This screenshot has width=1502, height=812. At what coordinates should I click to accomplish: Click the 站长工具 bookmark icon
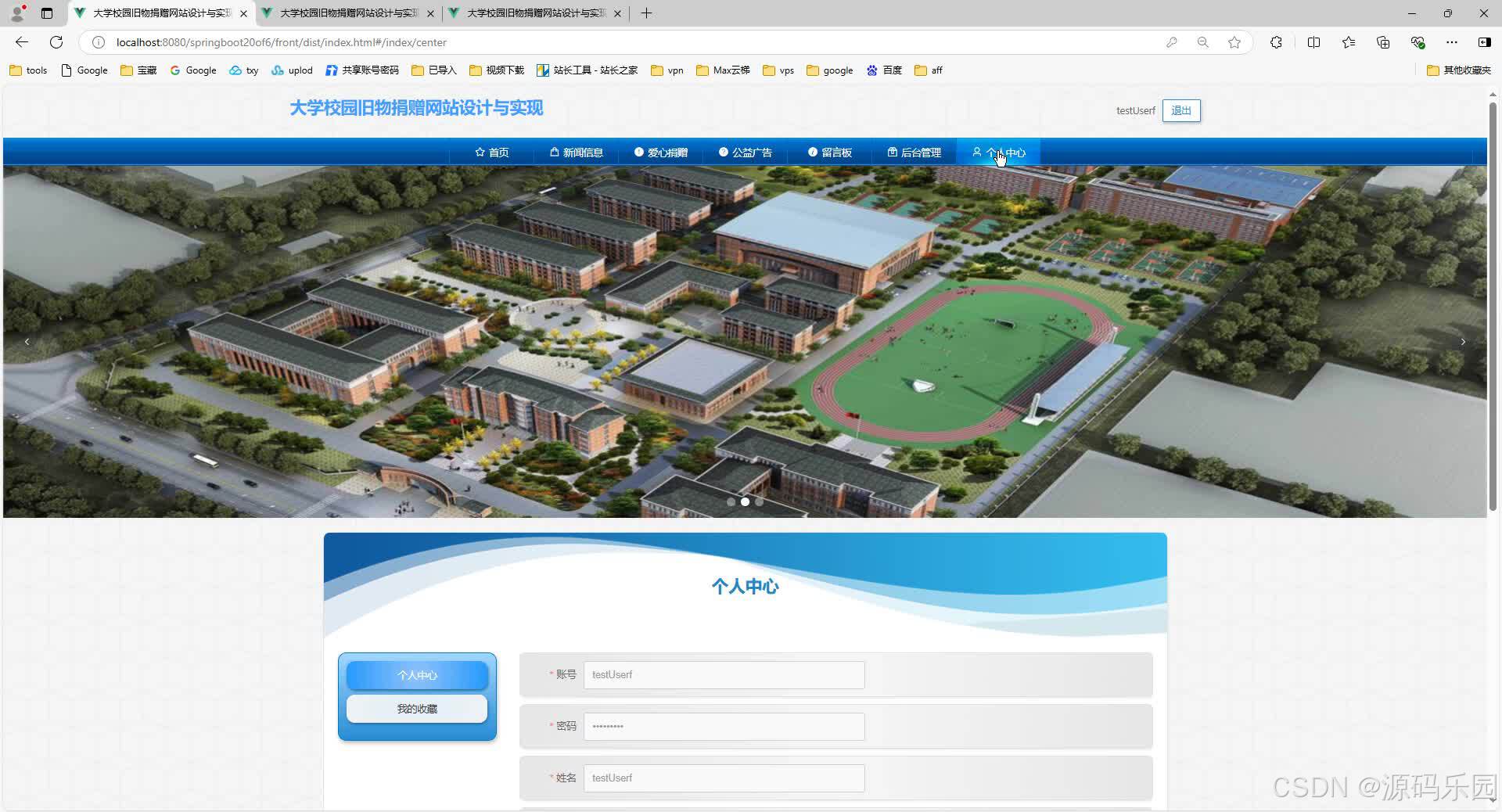tap(542, 70)
